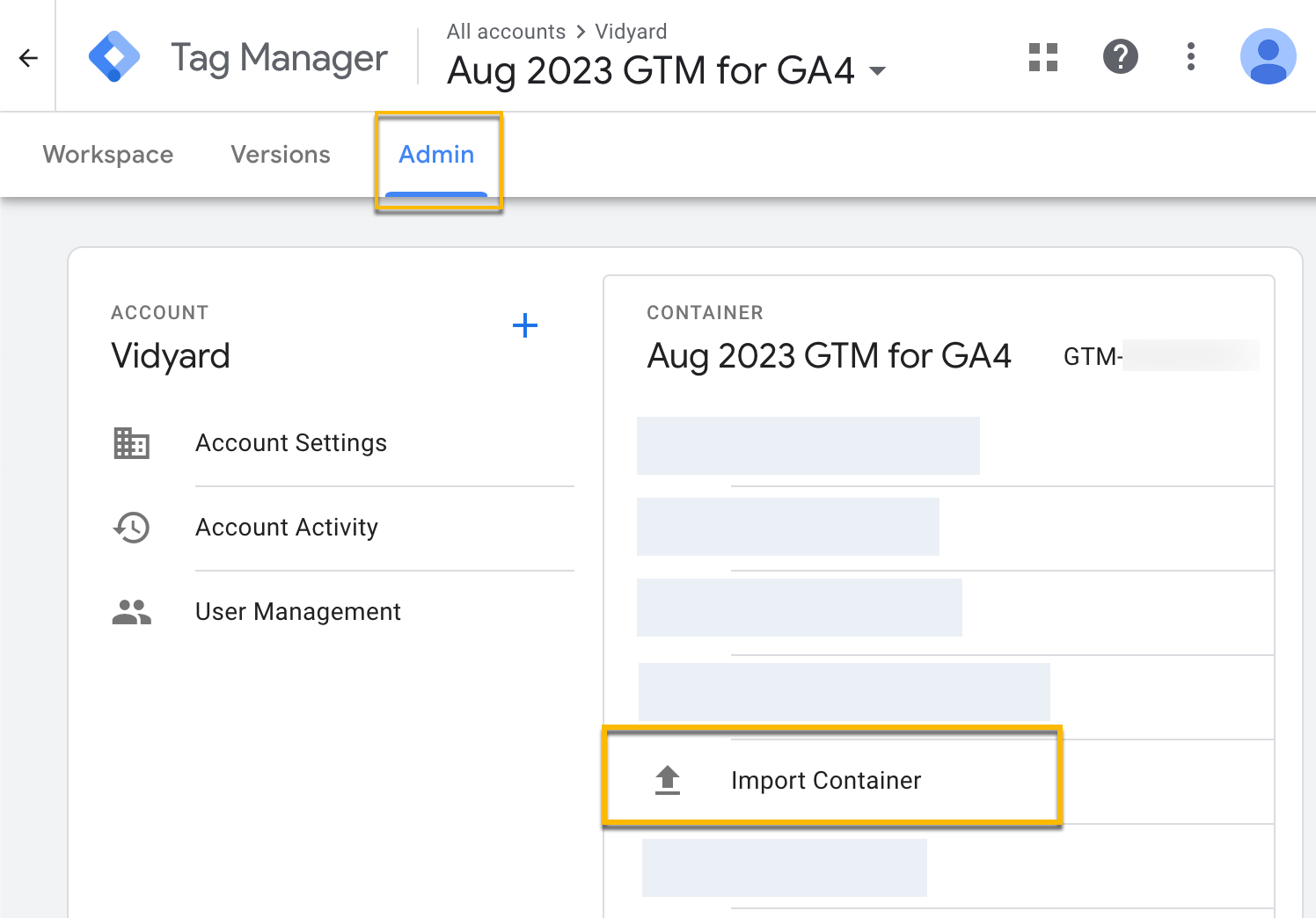1316x918 pixels.
Task: Open the three-dot more options menu
Action: coord(1191,57)
